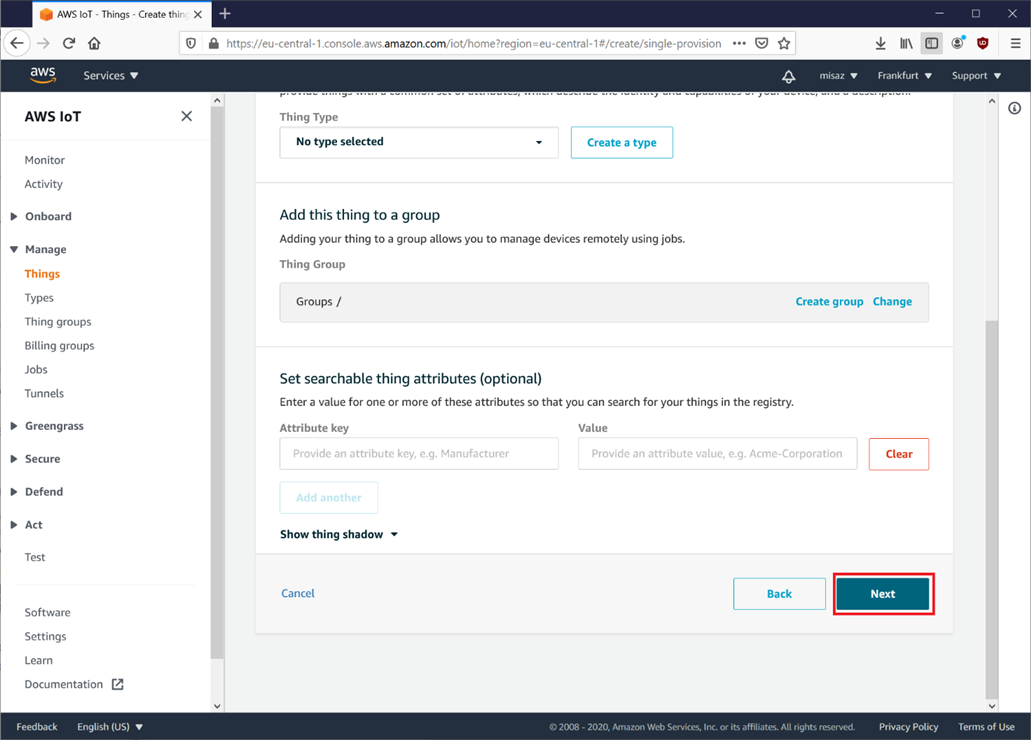Screen dimensions: 1031x740
Task: Go back using browser back arrow
Action: (17, 43)
